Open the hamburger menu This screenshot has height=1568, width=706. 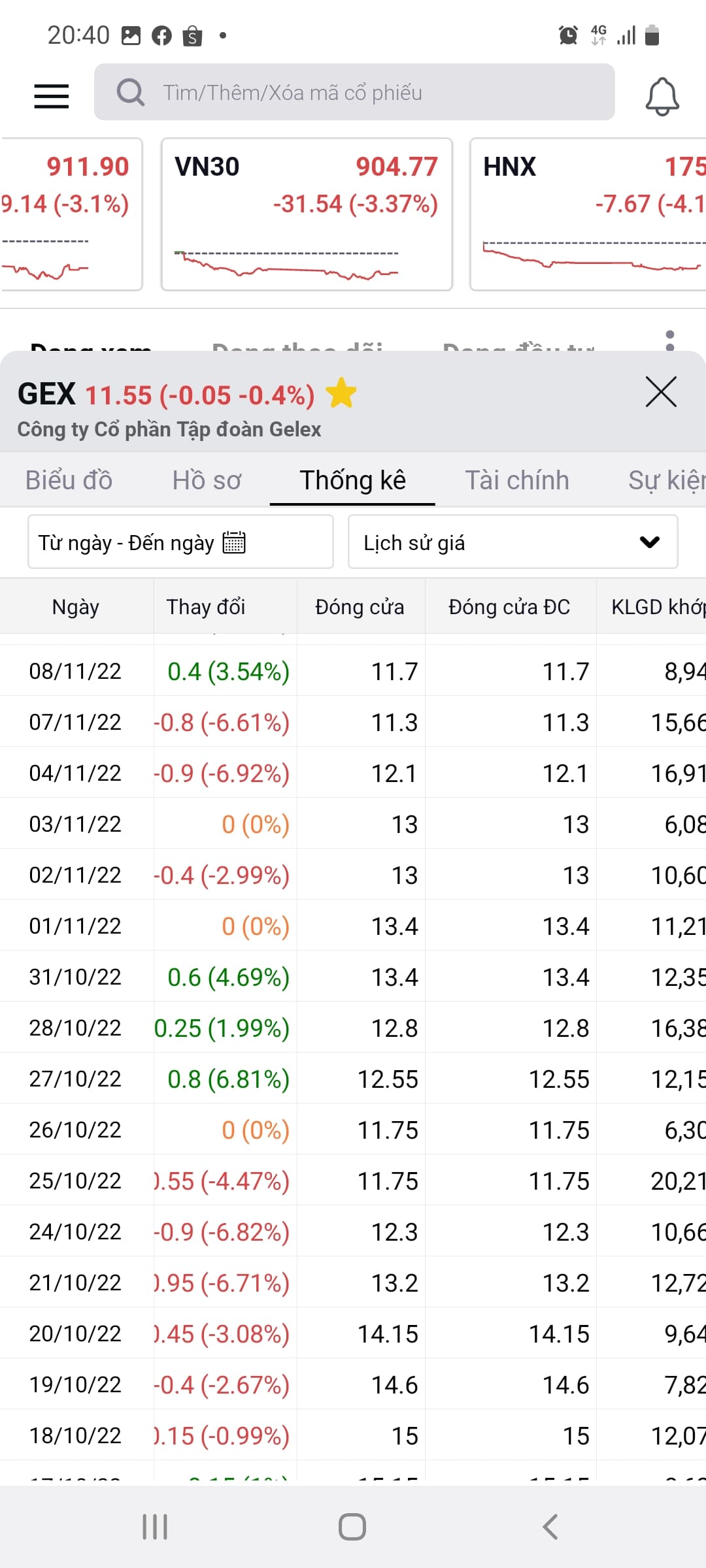click(52, 96)
